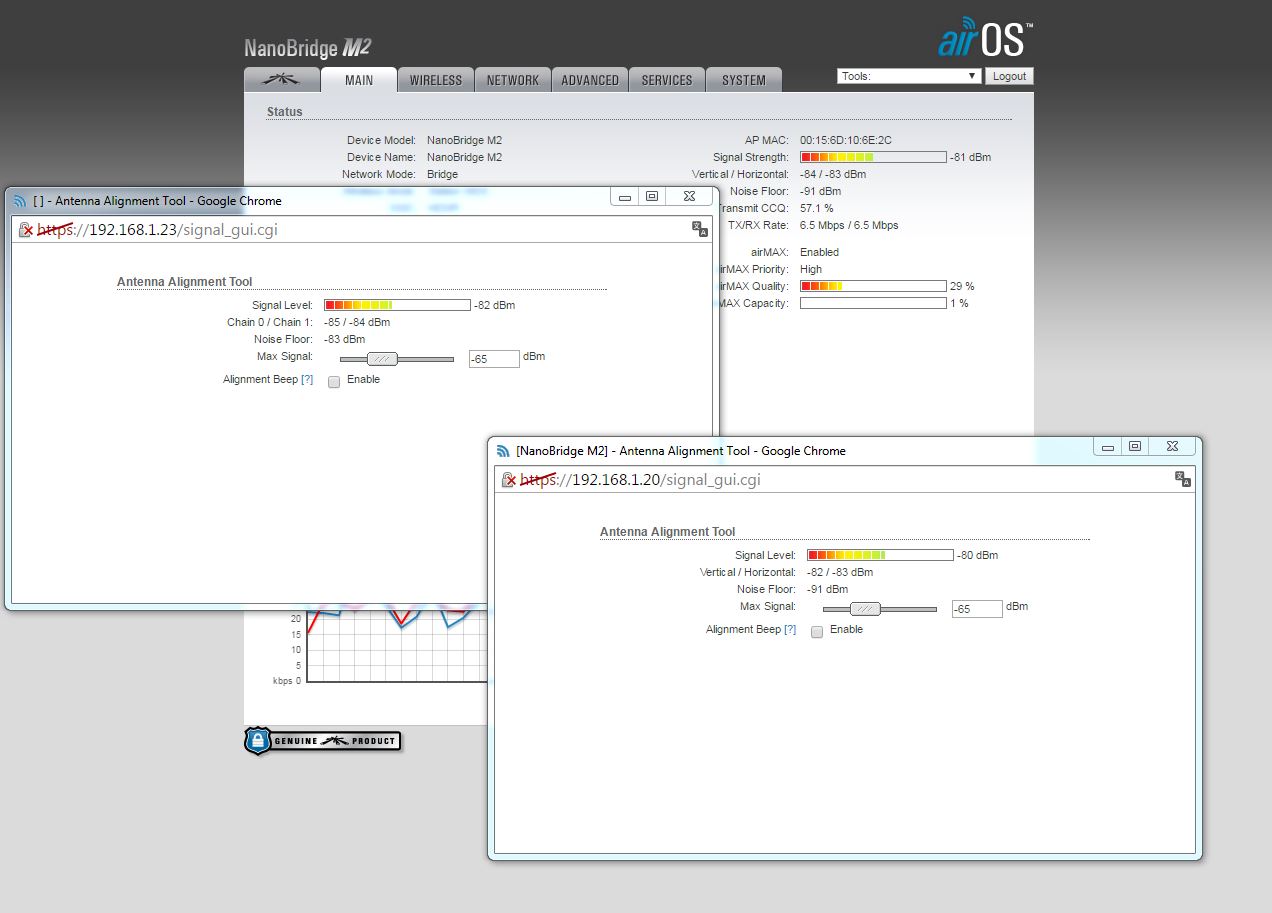The image size is (1272, 913).
Task: Click translate icon in 192.168.1.20 window
Action: pyautogui.click(x=1183, y=480)
